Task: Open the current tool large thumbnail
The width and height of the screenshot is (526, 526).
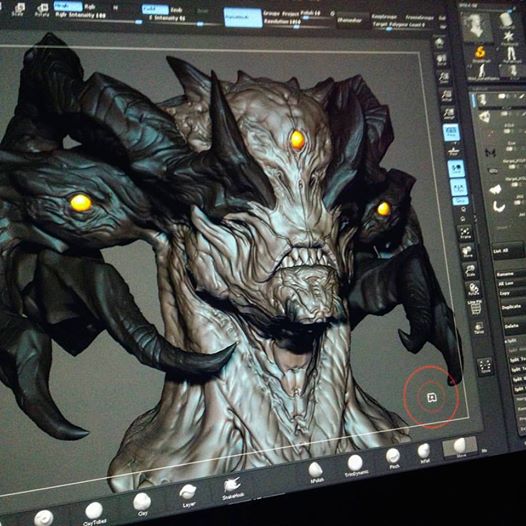Action: click(476, 27)
